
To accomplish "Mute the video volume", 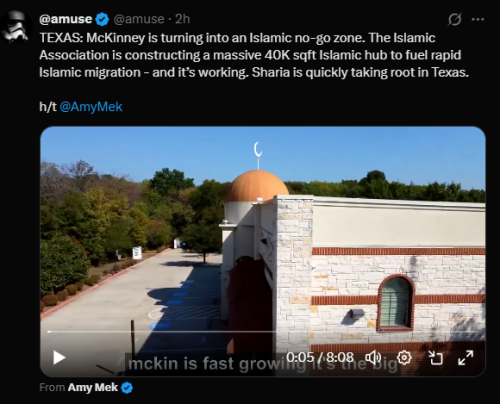I will click(x=373, y=358).
